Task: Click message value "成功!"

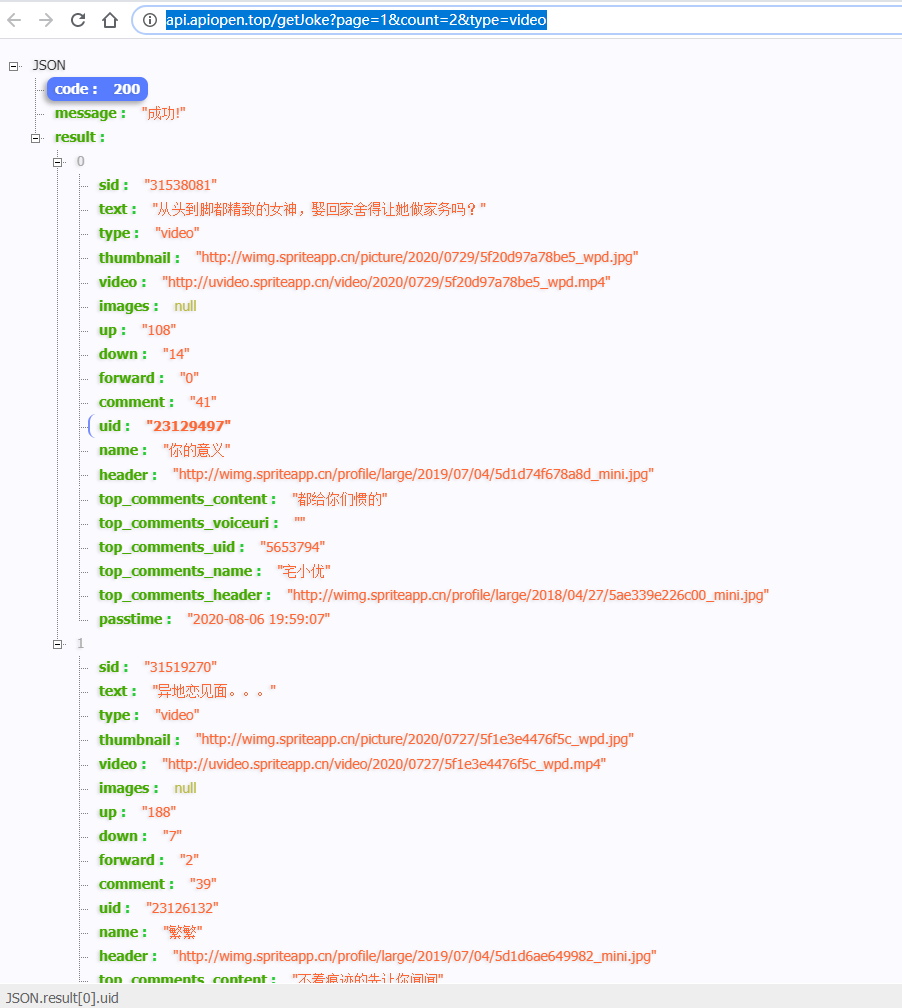Action: tap(164, 113)
